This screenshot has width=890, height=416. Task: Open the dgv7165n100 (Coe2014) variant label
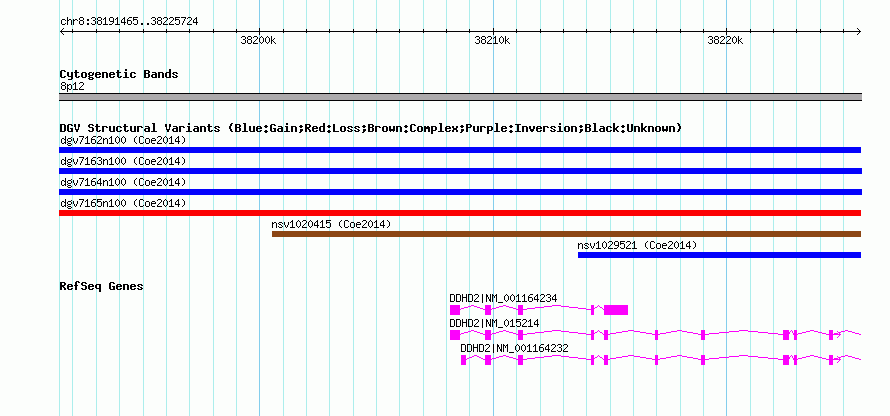coord(123,203)
